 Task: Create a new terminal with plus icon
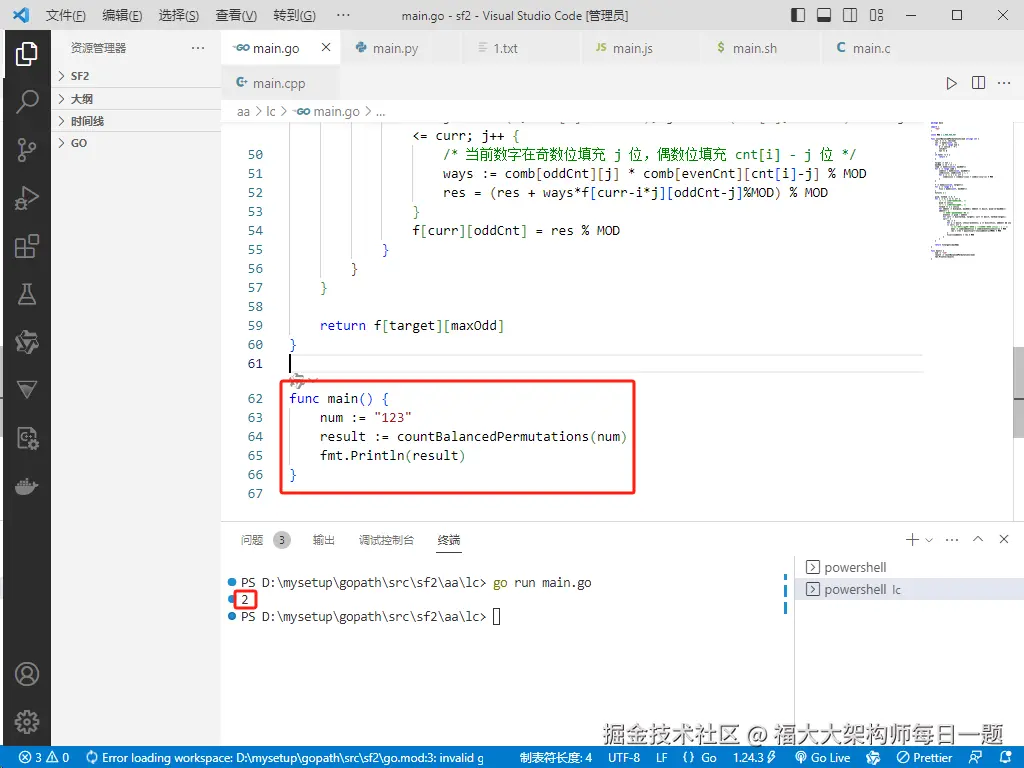912,539
